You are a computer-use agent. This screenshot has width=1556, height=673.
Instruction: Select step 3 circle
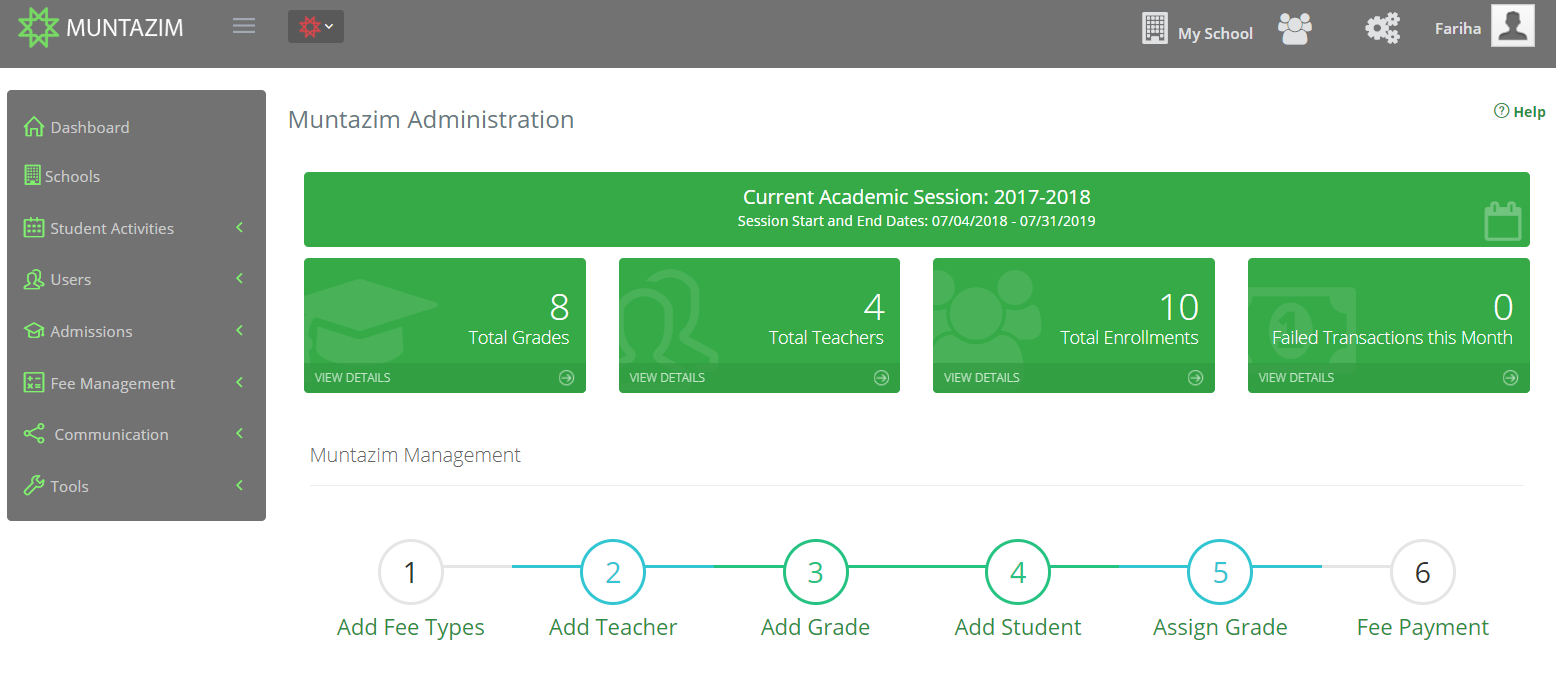pos(816,572)
